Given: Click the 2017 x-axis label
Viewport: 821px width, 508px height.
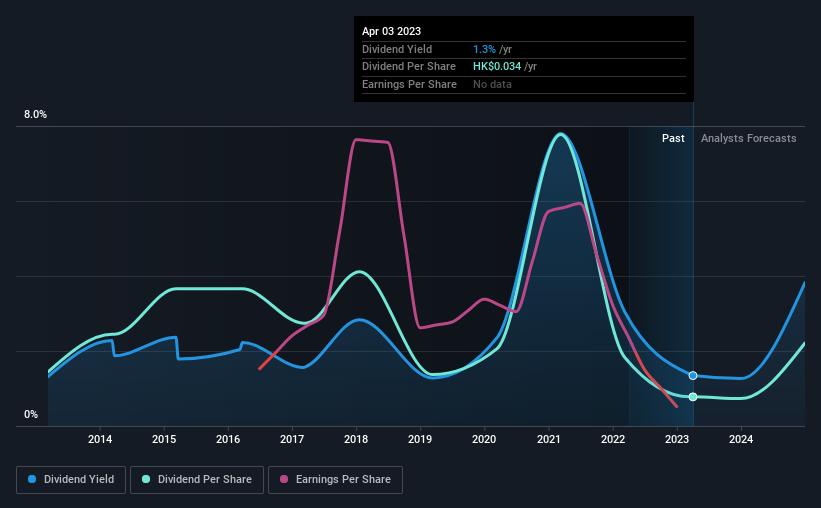Looking at the screenshot, I should pyautogui.click(x=292, y=439).
